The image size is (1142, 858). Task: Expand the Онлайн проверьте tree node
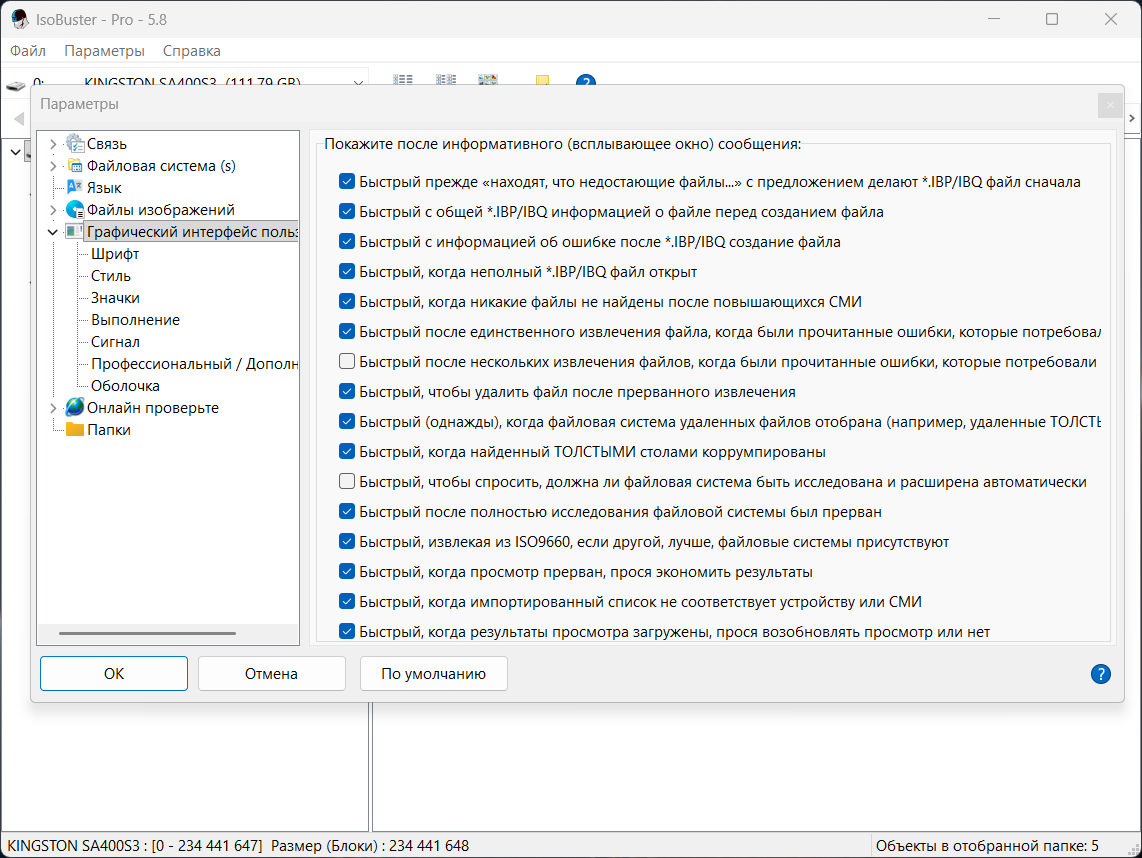point(53,408)
